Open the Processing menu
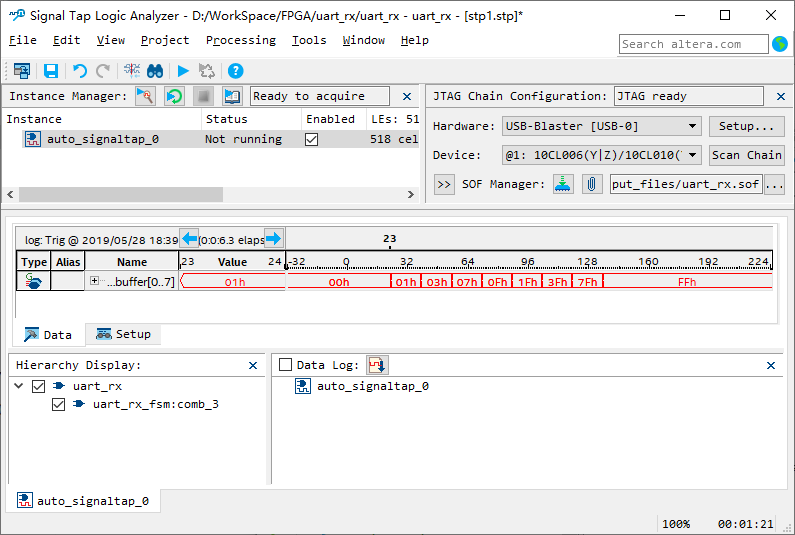Image resolution: width=795 pixels, height=535 pixels. 241,40
